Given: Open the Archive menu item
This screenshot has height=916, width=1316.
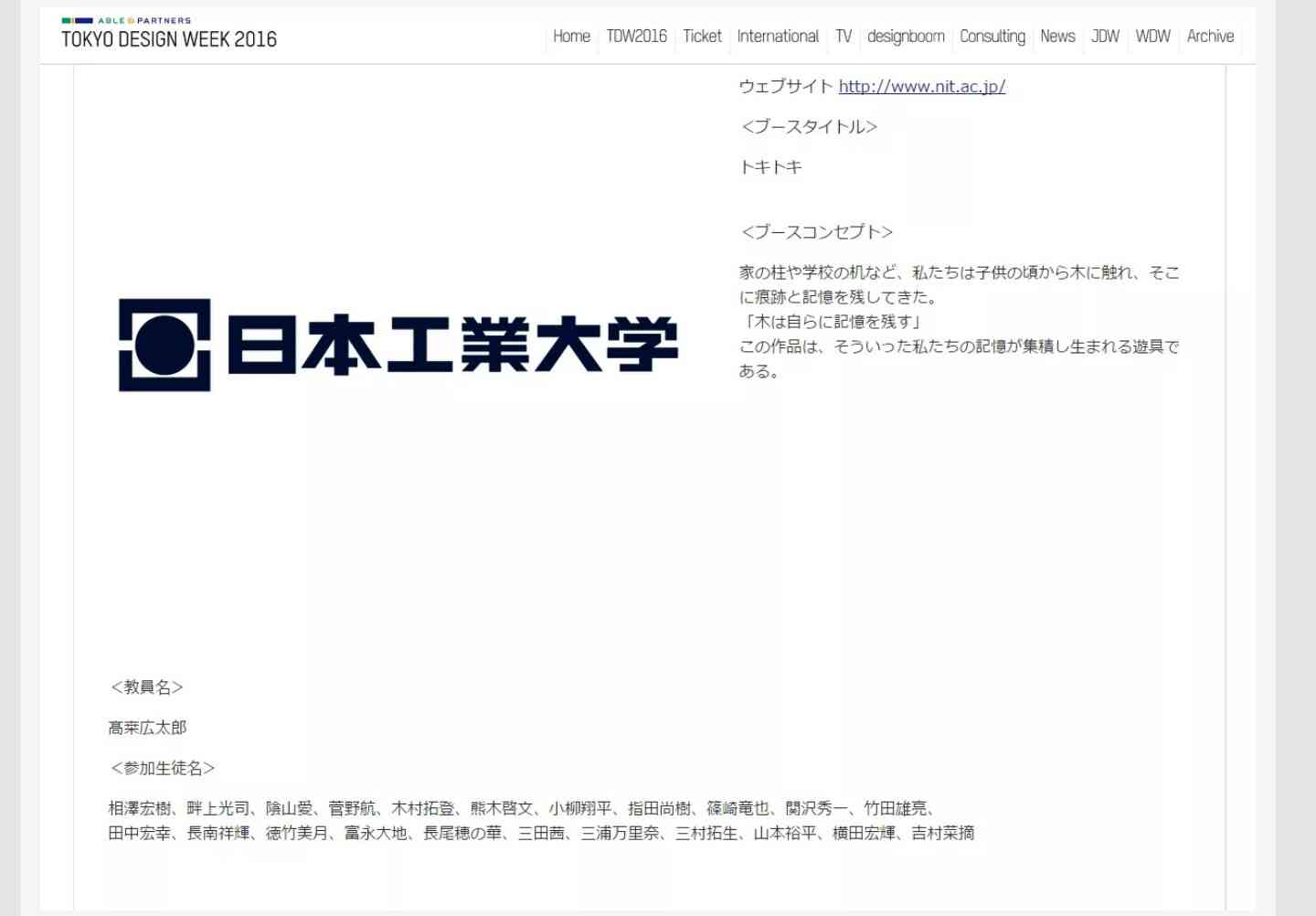Looking at the screenshot, I should pos(1210,37).
